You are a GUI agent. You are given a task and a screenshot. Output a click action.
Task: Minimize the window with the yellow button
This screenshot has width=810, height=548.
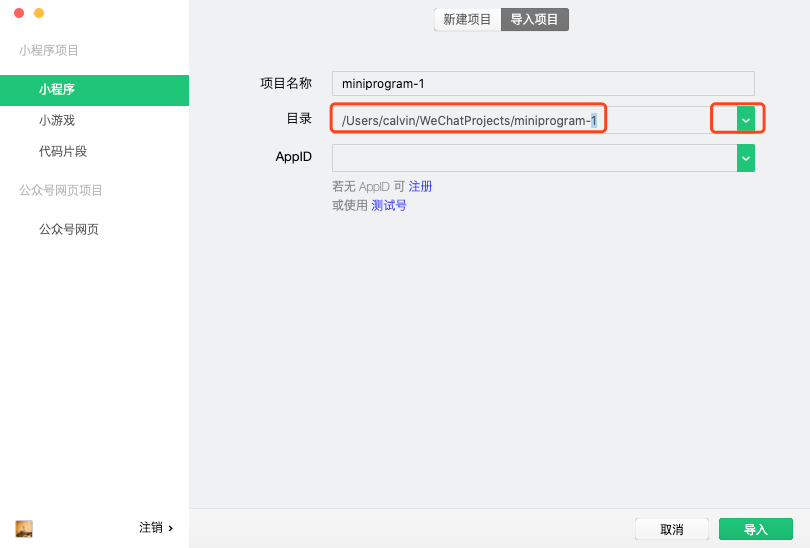click(39, 13)
